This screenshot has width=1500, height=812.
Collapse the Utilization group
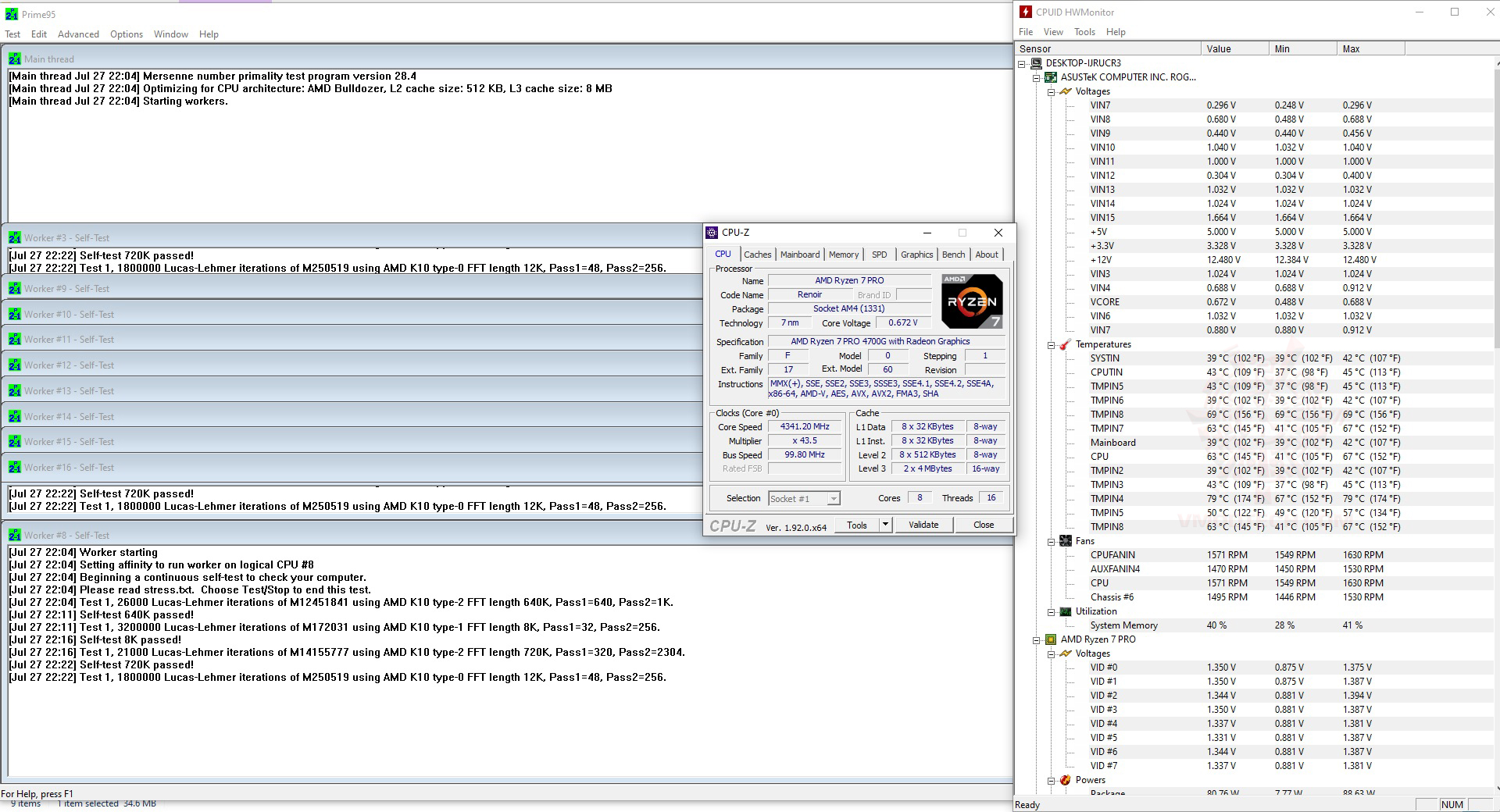click(1052, 611)
